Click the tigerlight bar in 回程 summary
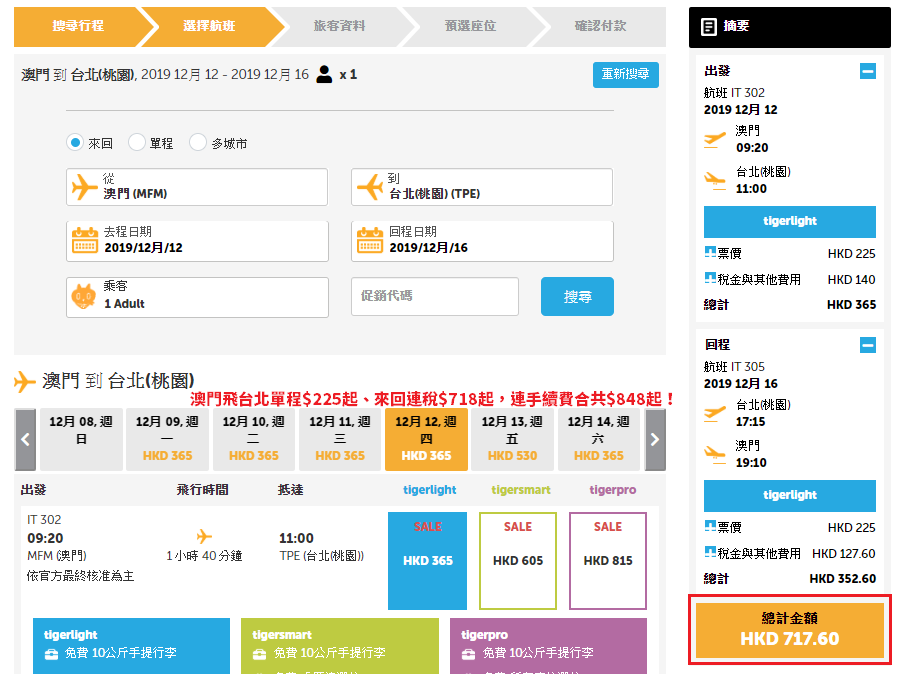 click(790, 496)
